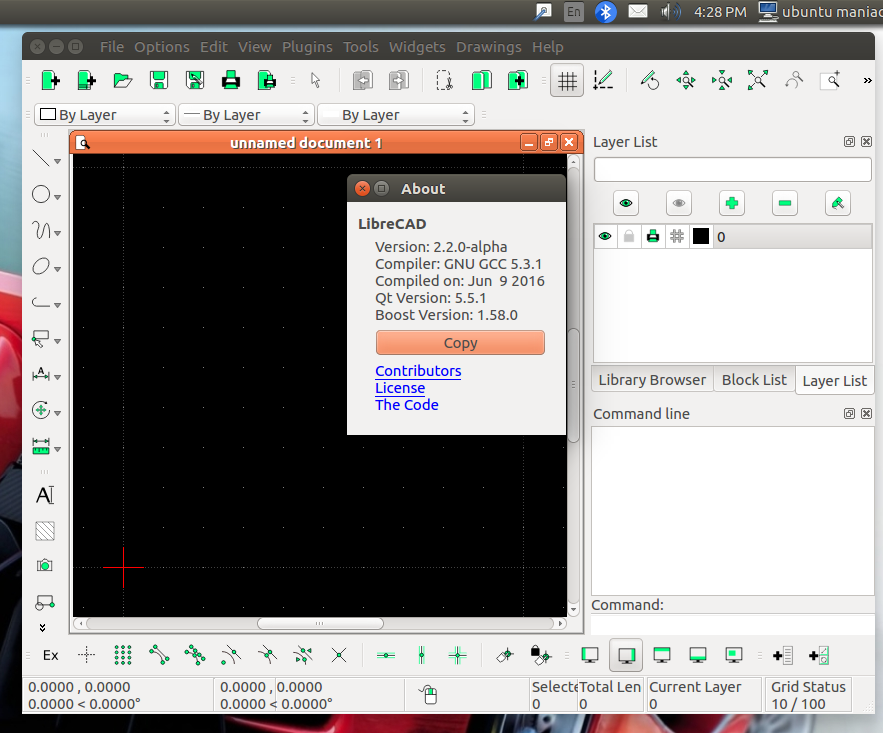Open Print Preview icon
This screenshot has width=883, height=733.
click(267, 81)
